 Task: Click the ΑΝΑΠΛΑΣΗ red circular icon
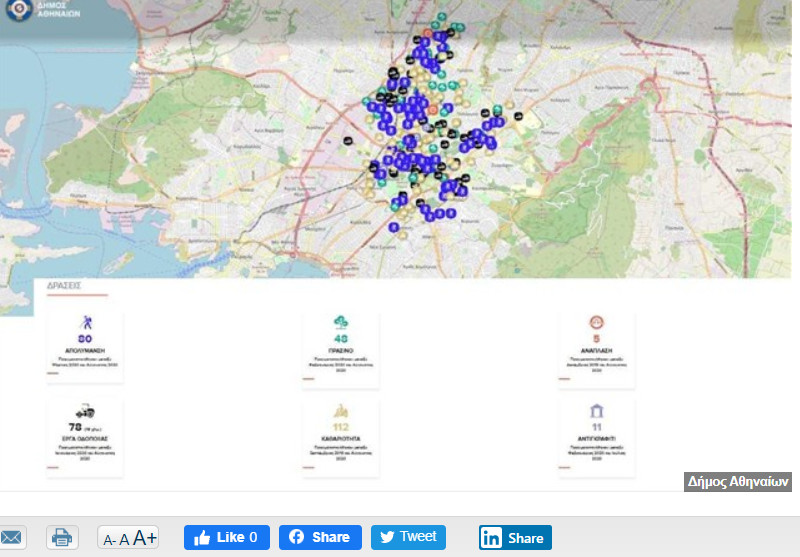[x=597, y=322]
